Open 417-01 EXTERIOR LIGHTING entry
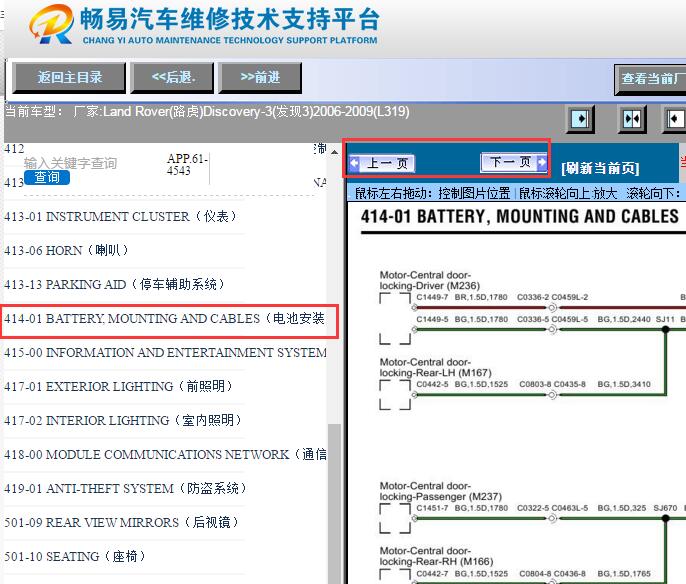Image resolution: width=686 pixels, height=584 pixels. coord(119,386)
